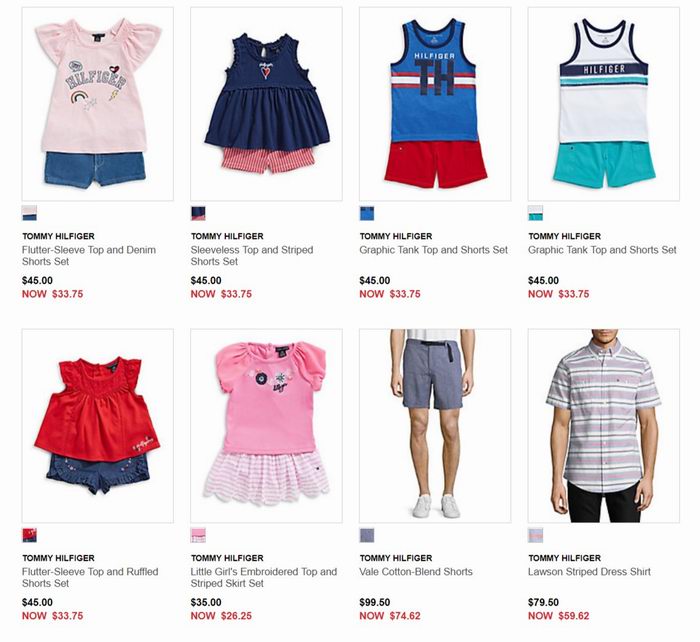Select the white and teal color swatch
Image resolution: width=700 pixels, height=642 pixels.
click(536, 213)
